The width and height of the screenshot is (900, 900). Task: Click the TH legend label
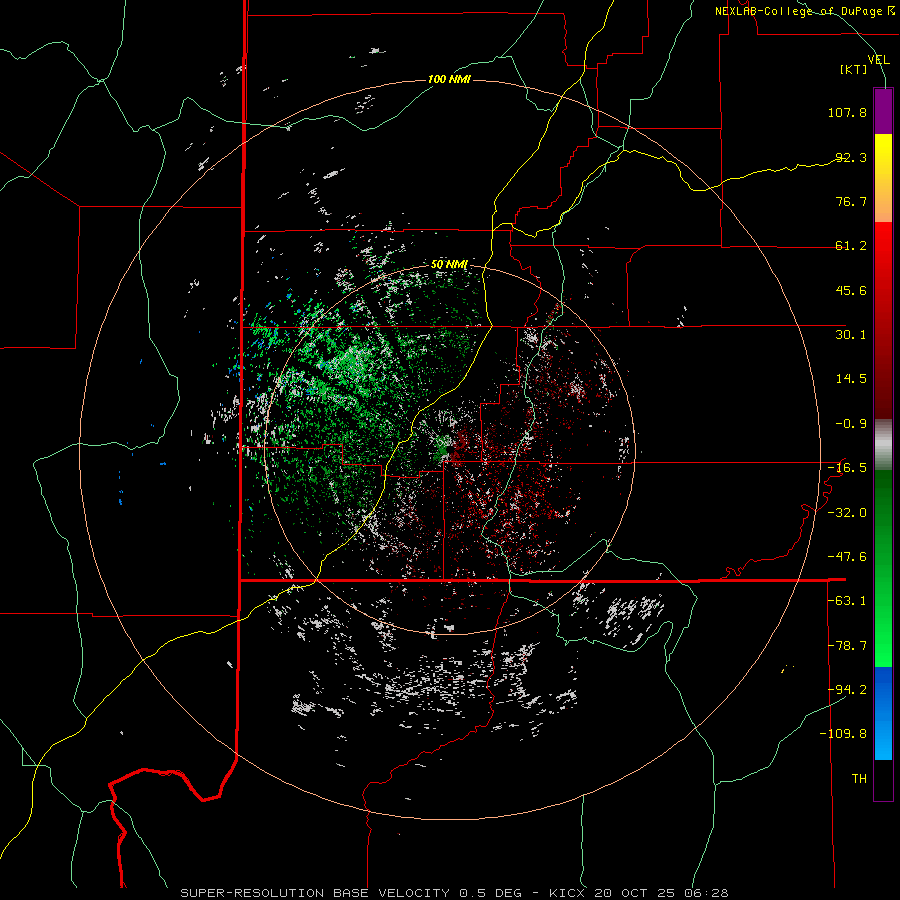pos(859,779)
